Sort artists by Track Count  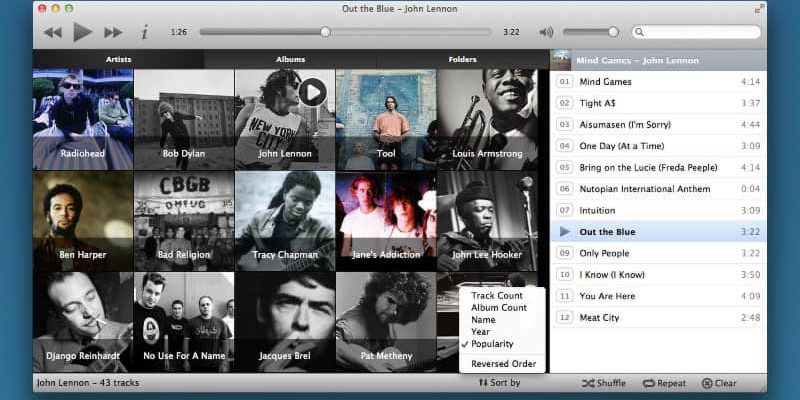[497, 295]
